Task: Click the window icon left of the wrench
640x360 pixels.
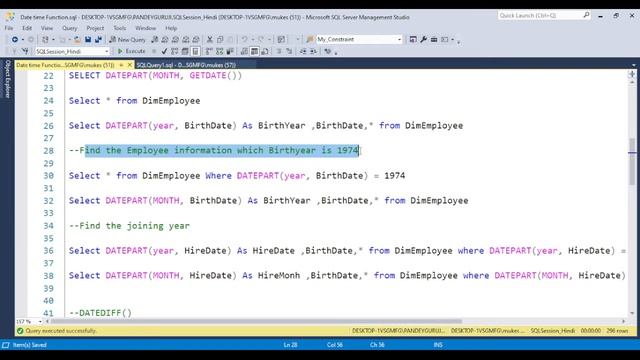Action: pos(413,40)
